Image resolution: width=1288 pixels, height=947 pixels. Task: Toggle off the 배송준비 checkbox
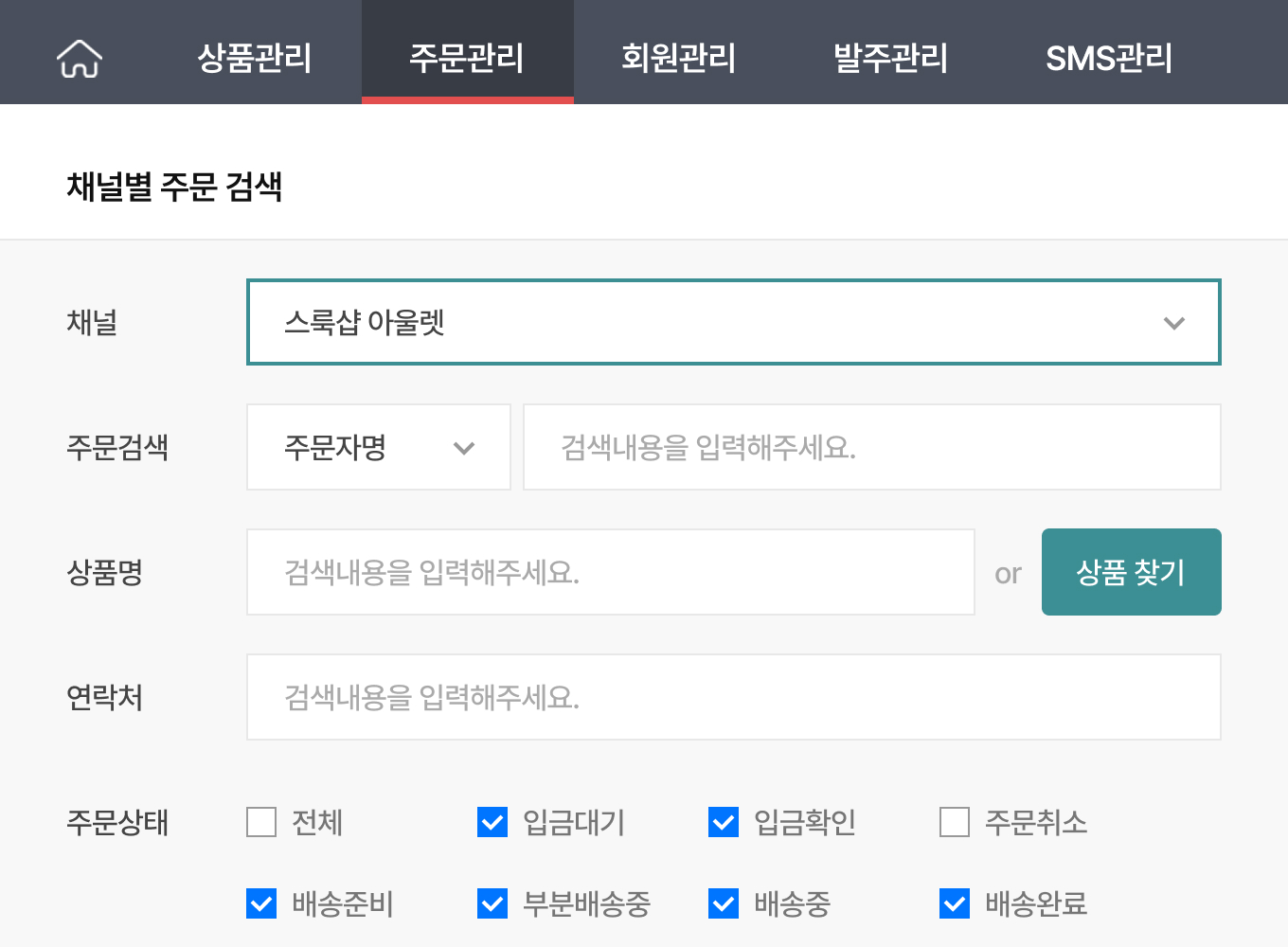260,904
